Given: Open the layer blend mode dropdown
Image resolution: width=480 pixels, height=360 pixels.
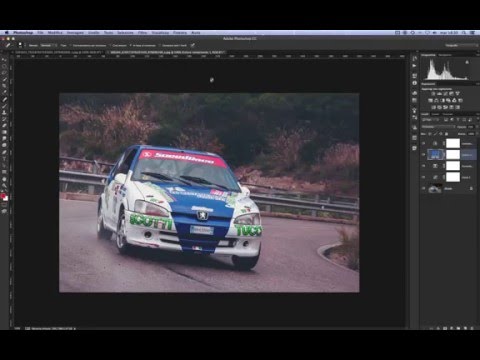Looking at the screenshot, I should (x=438, y=127).
